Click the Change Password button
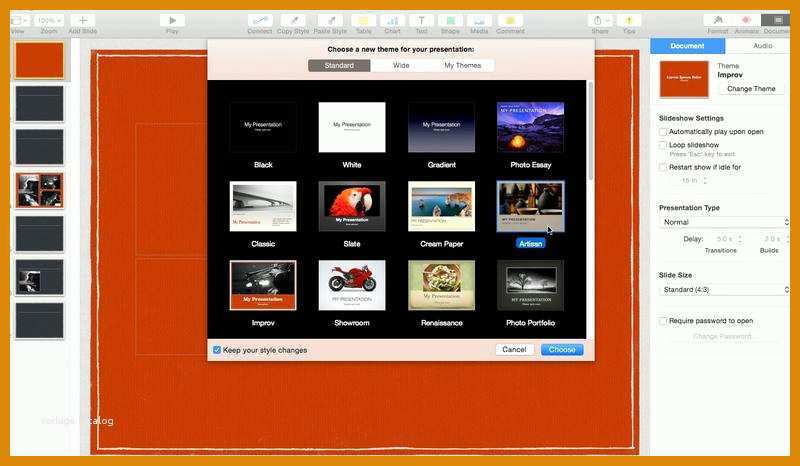This screenshot has height=466, width=800. coord(722,336)
